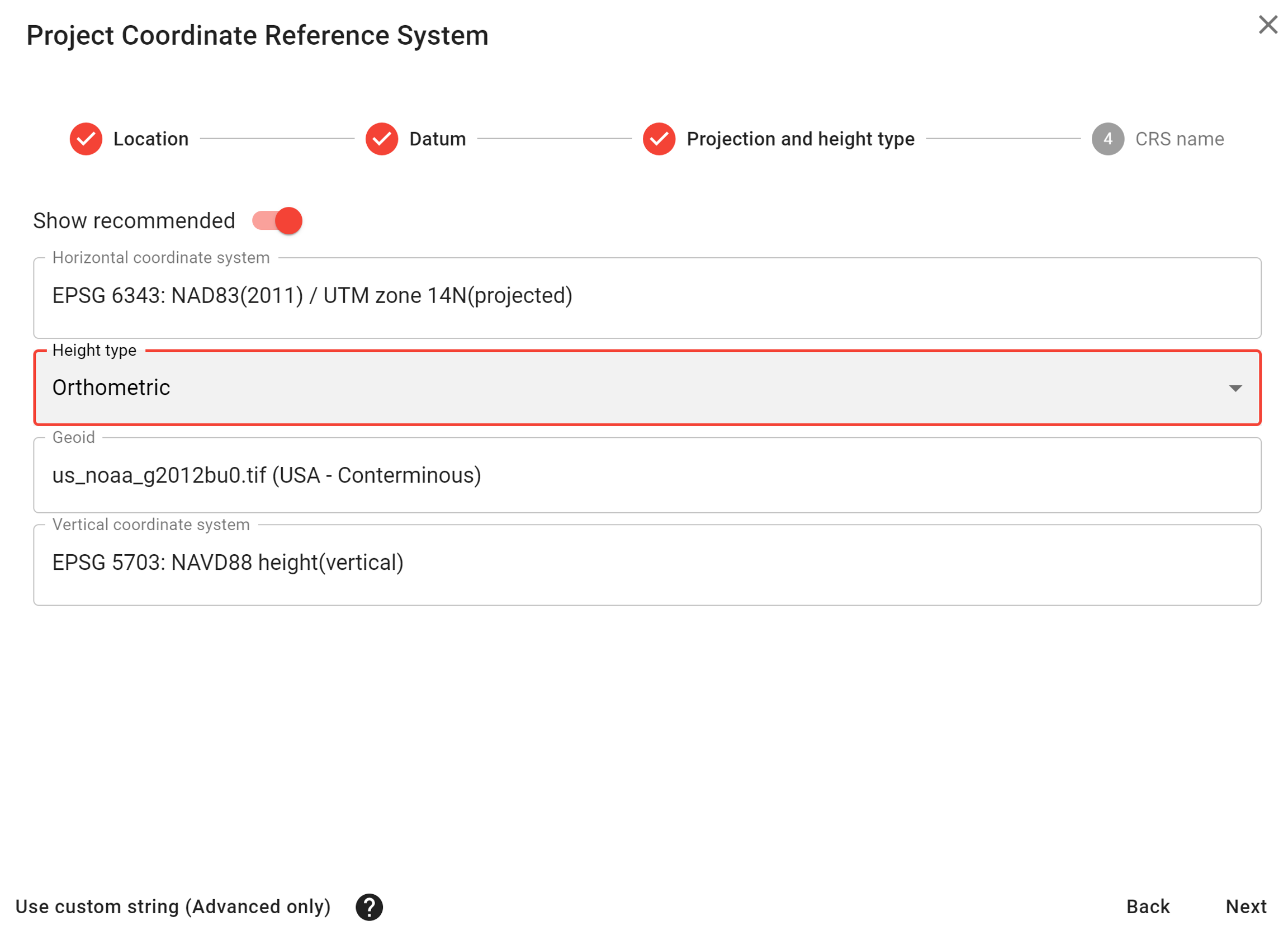Go to the Location step label

coord(150,139)
